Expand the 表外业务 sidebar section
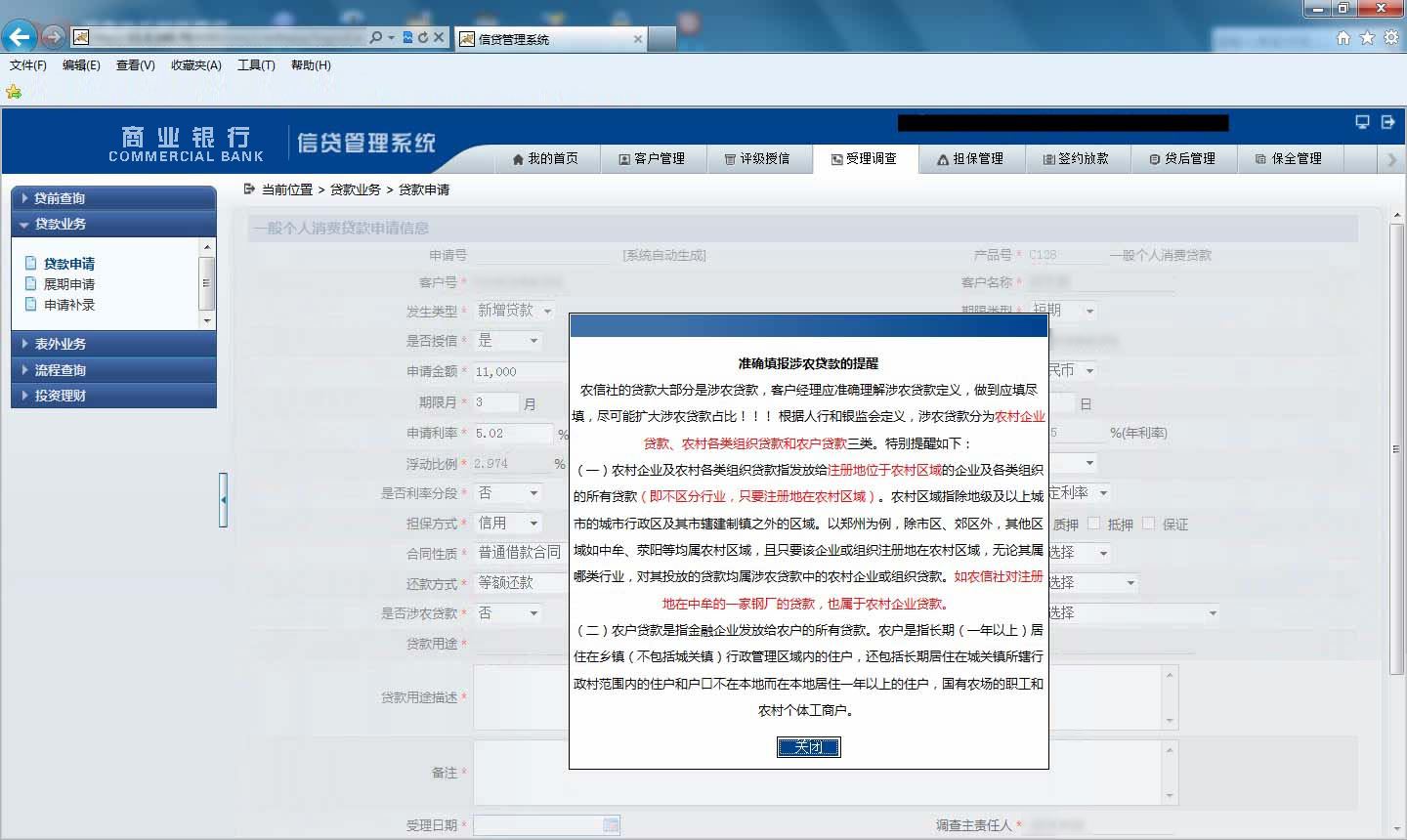The width and height of the screenshot is (1407, 840). tap(113, 344)
